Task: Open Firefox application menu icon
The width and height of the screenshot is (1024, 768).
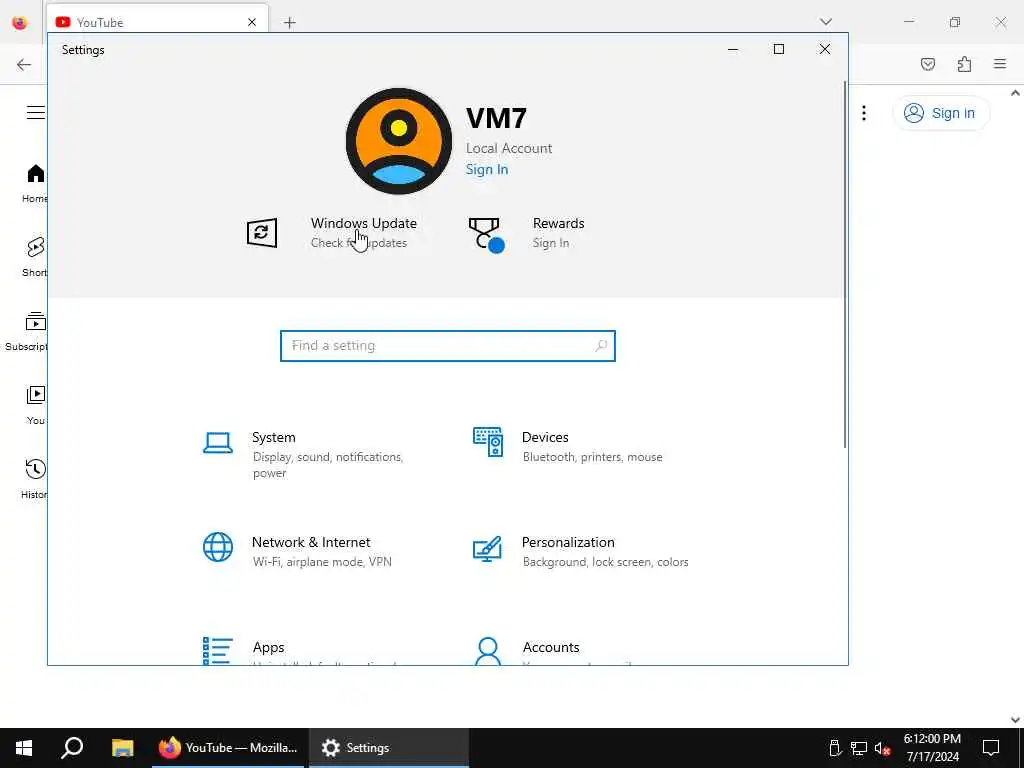Action: tap(1000, 64)
